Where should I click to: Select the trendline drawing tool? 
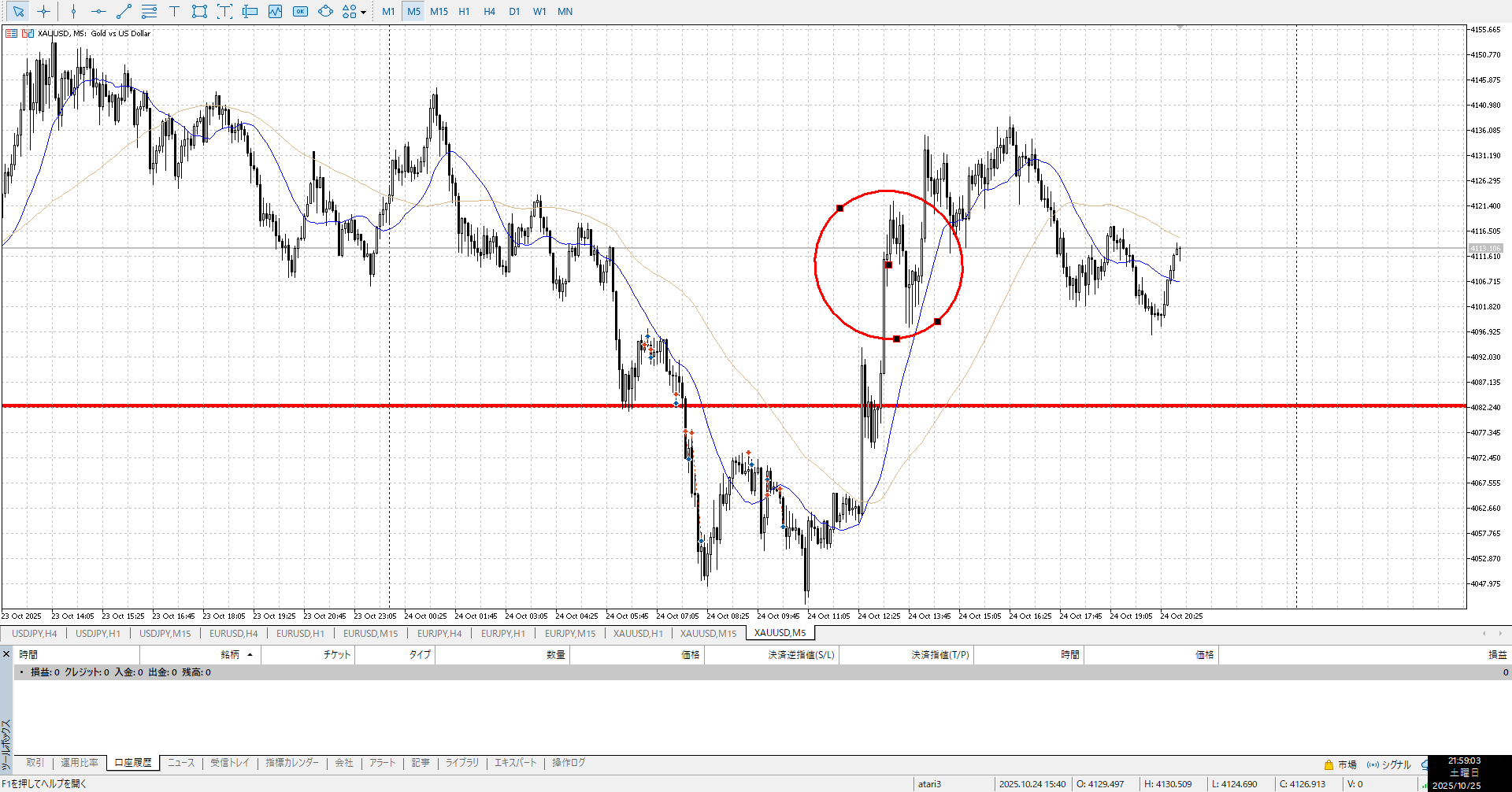point(124,11)
